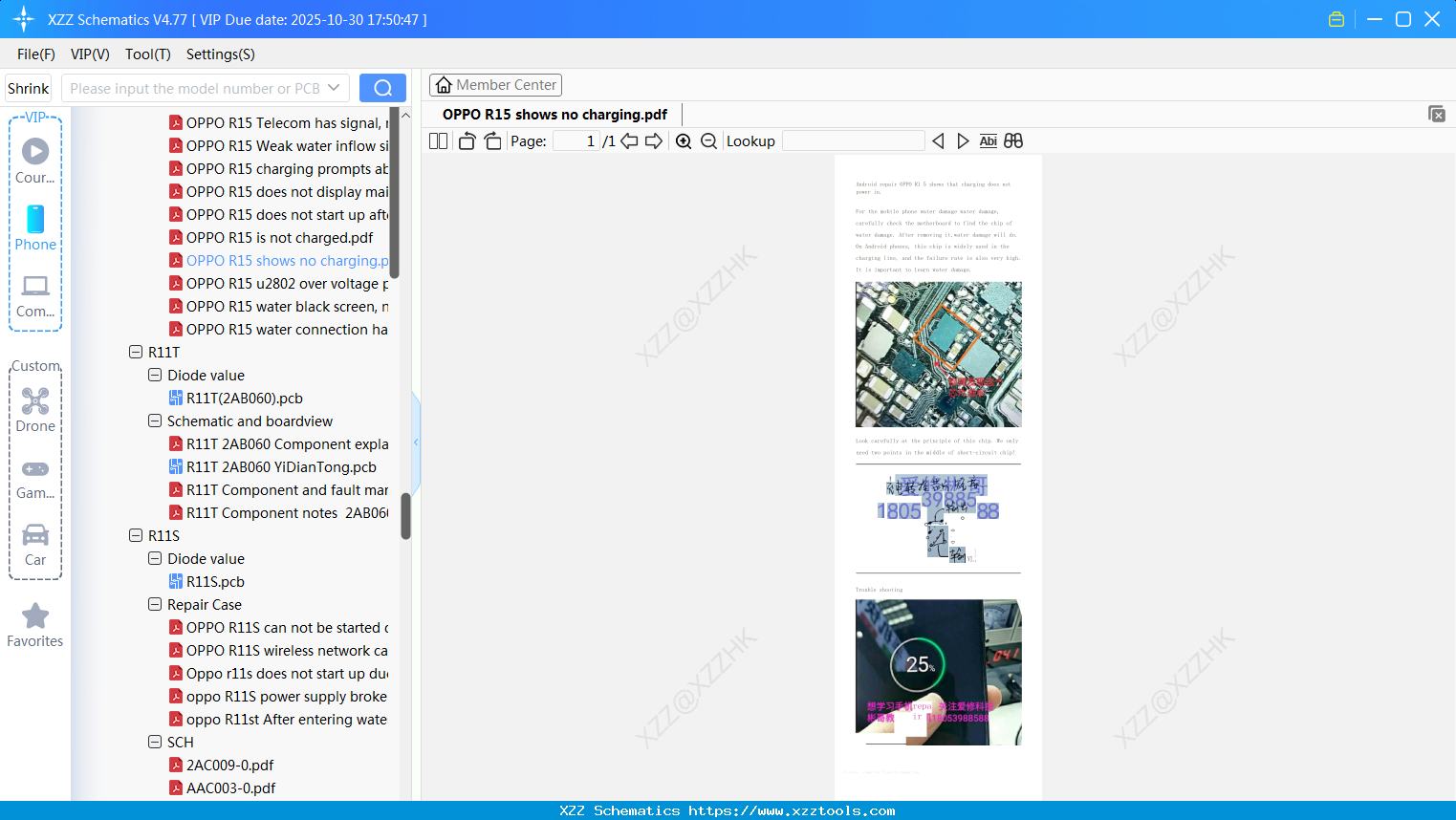Open OPPO R15 is not charged.pdf
The height and width of the screenshot is (820, 1456).
tap(279, 238)
